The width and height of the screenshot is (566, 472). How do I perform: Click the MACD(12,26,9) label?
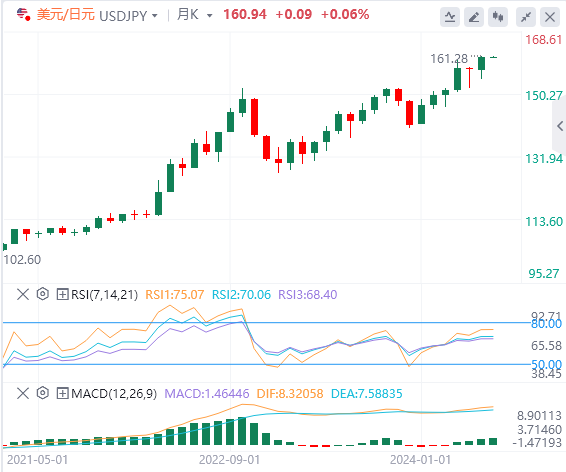114,394
